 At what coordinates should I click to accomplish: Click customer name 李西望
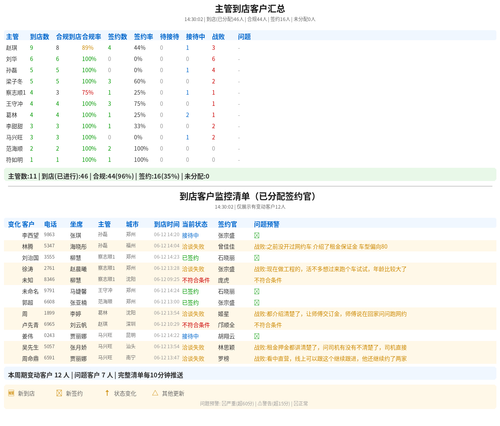[x=30, y=235]
